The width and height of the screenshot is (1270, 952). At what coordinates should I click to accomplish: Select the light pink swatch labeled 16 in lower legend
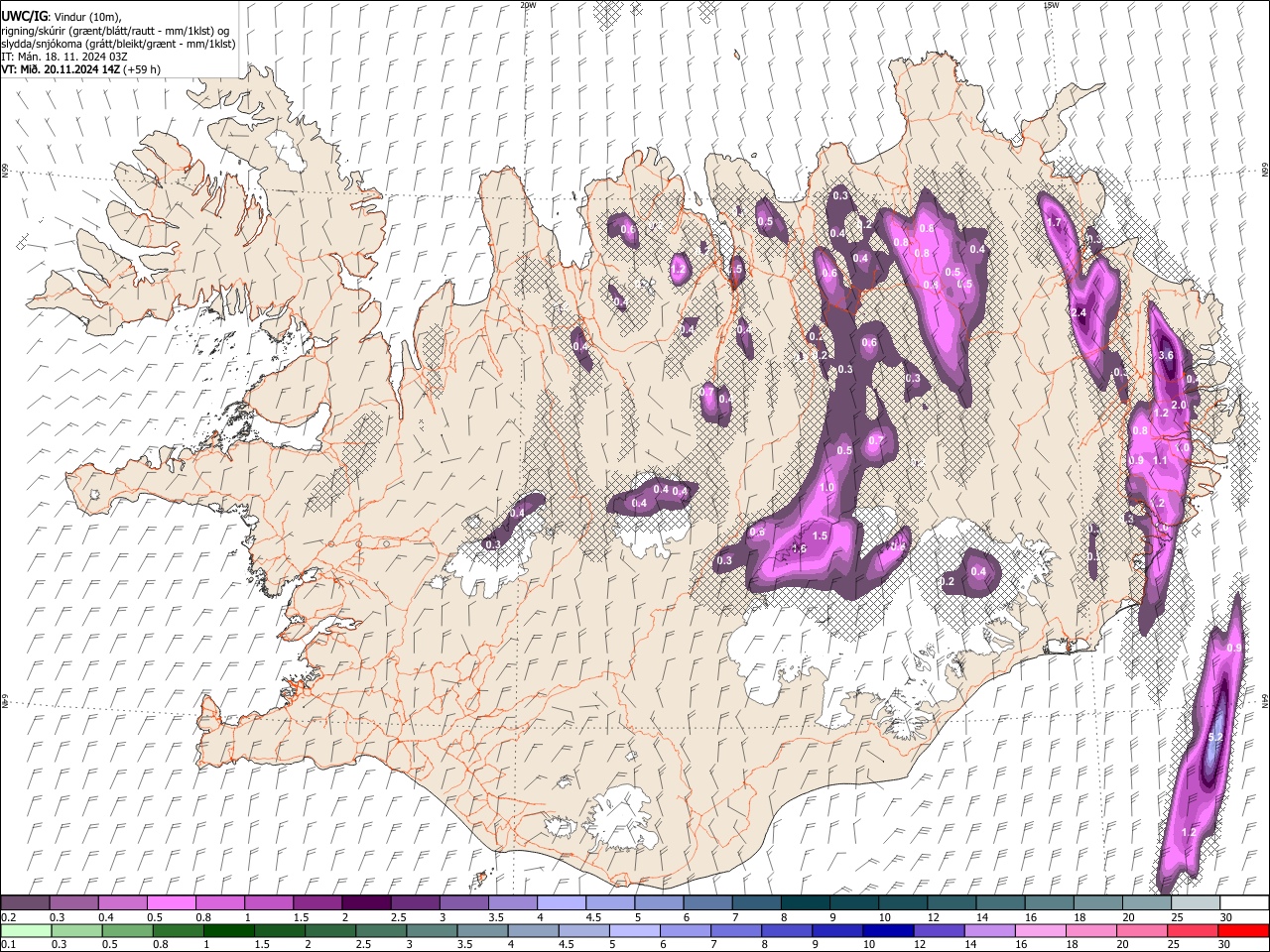[x=1040, y=931]
